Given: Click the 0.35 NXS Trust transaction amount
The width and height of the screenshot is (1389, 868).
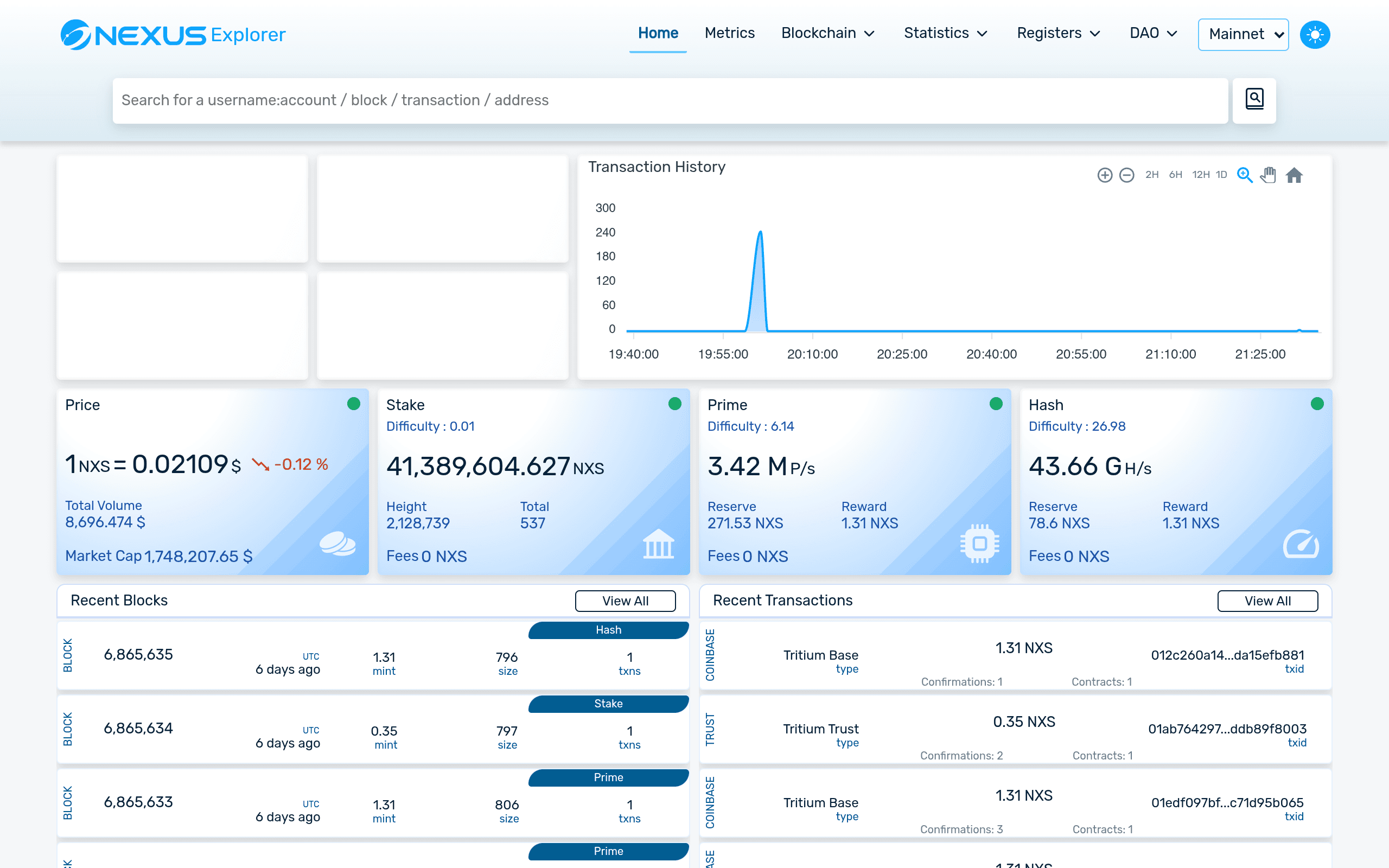Looking at the screenshot, I should click(1024, 722).
